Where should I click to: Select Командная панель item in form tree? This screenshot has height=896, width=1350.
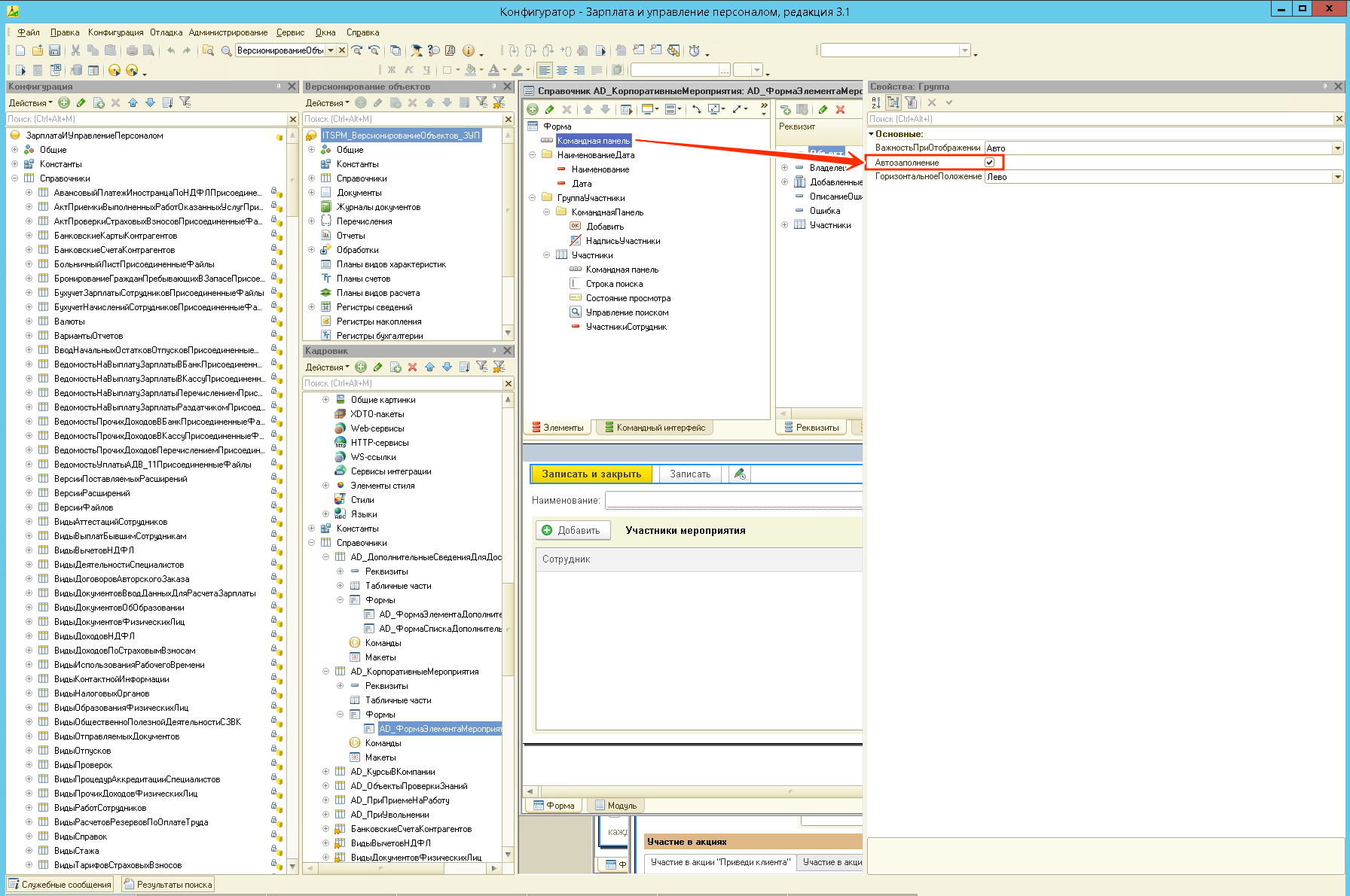[594, 141]
